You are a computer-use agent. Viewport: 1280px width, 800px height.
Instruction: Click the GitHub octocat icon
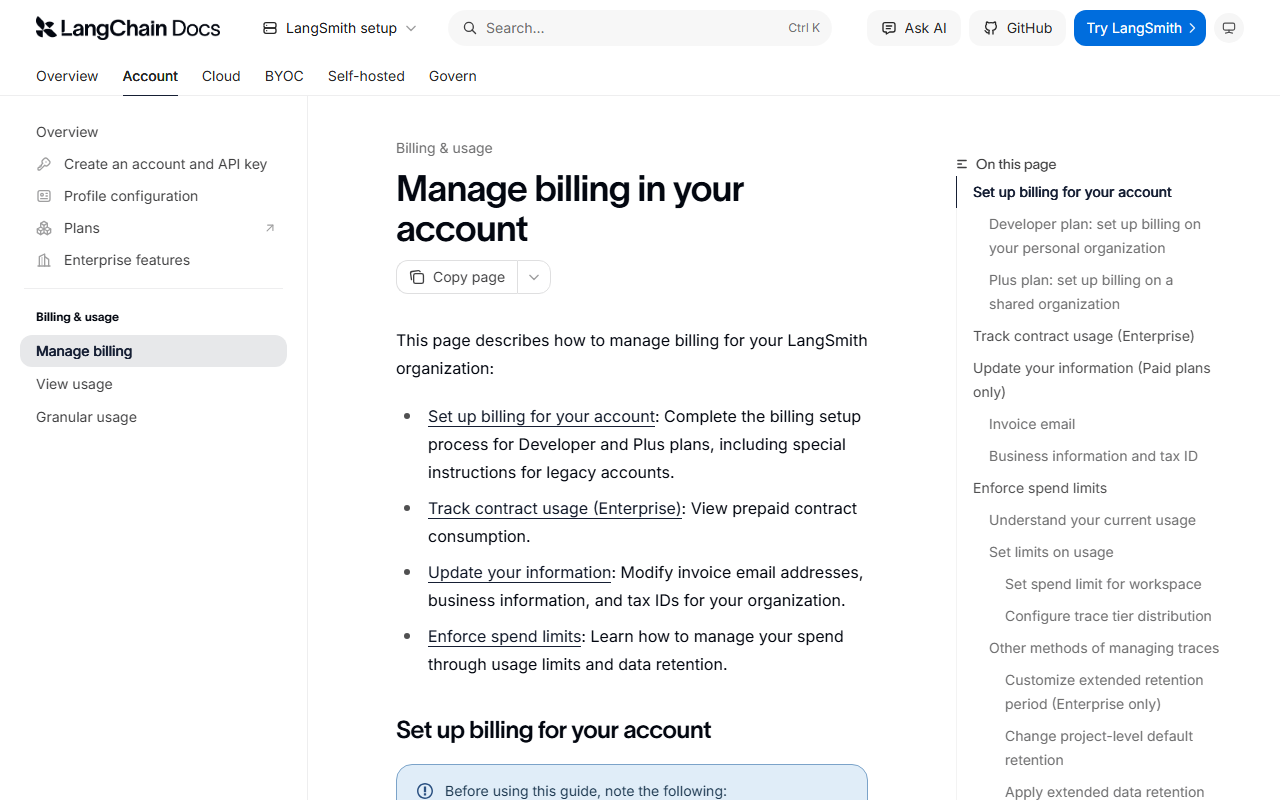(991, 28)
